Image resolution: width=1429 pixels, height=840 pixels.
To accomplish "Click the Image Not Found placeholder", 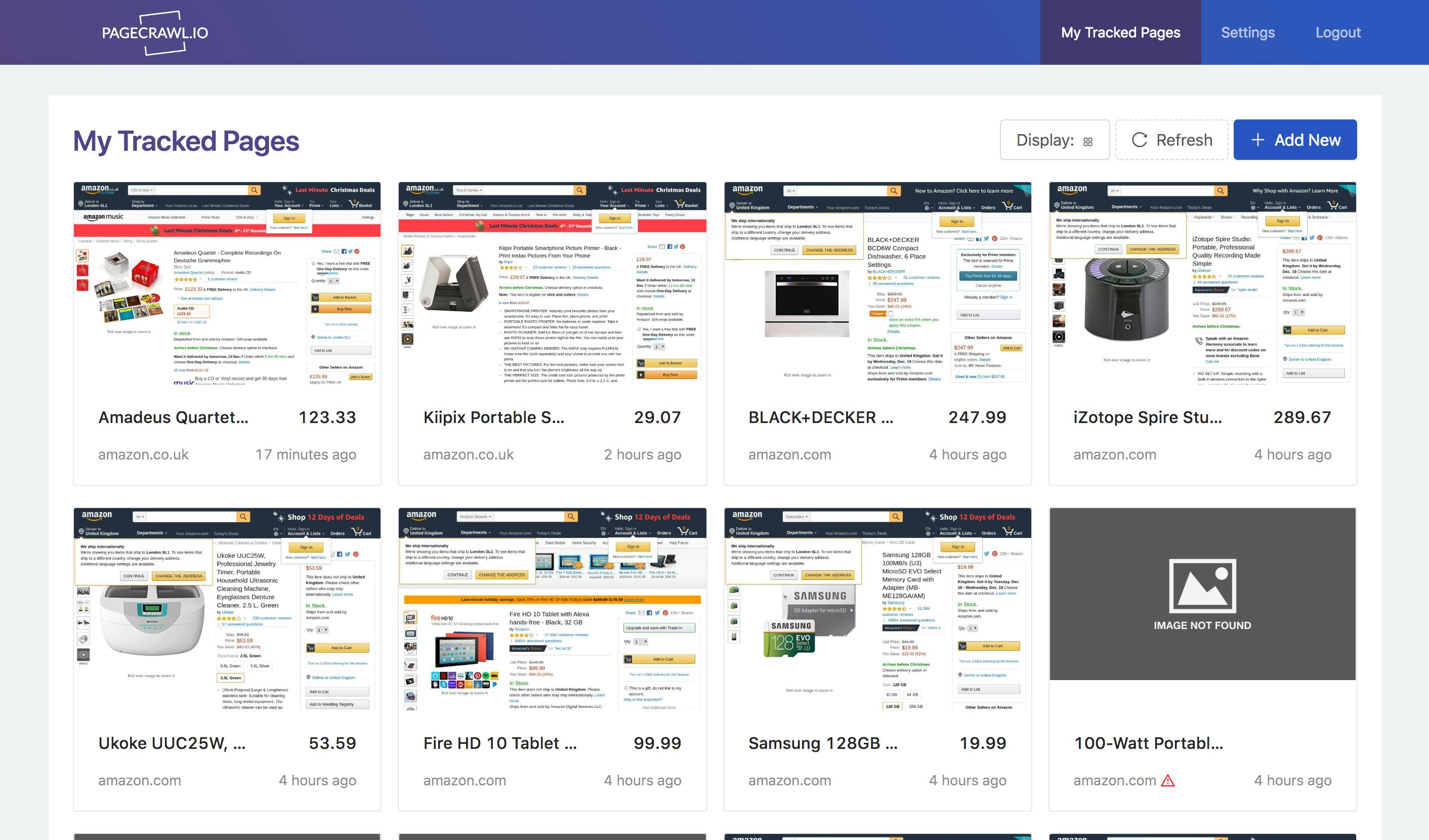I will (1202, 594).
